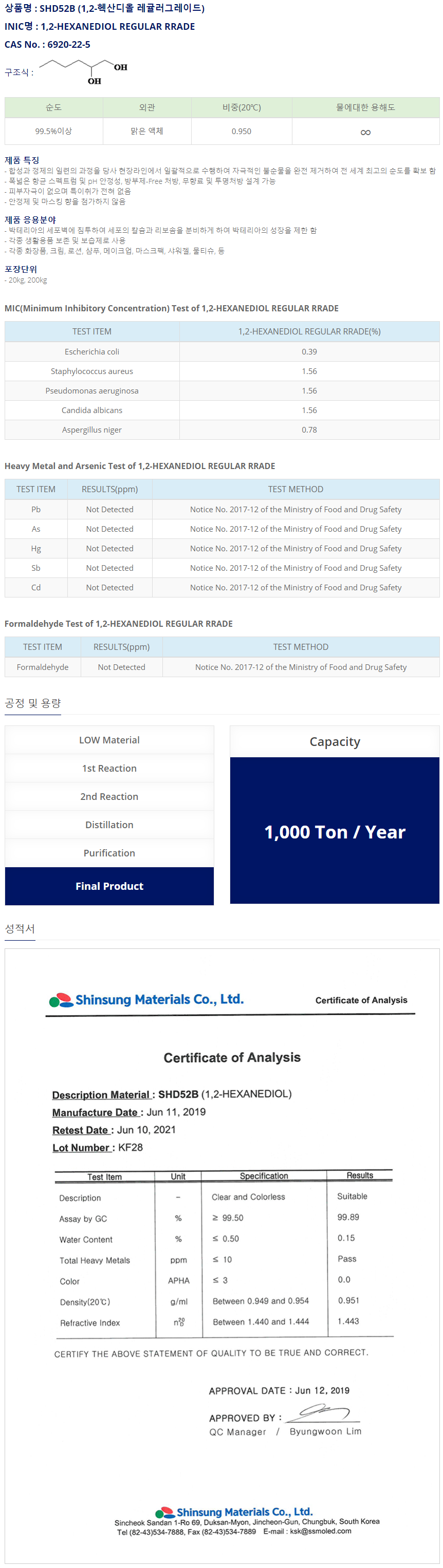Click the 비중(20℃) column header
Image resolution: width=443 pixels, height=1568 pixels.
click(x=242, y=107)
